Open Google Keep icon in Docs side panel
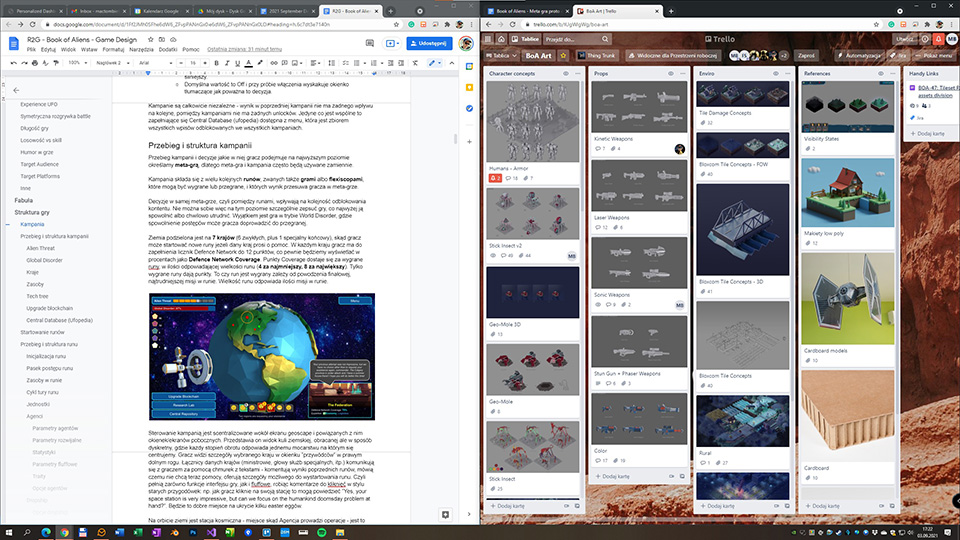 click(x=470, y=88)
